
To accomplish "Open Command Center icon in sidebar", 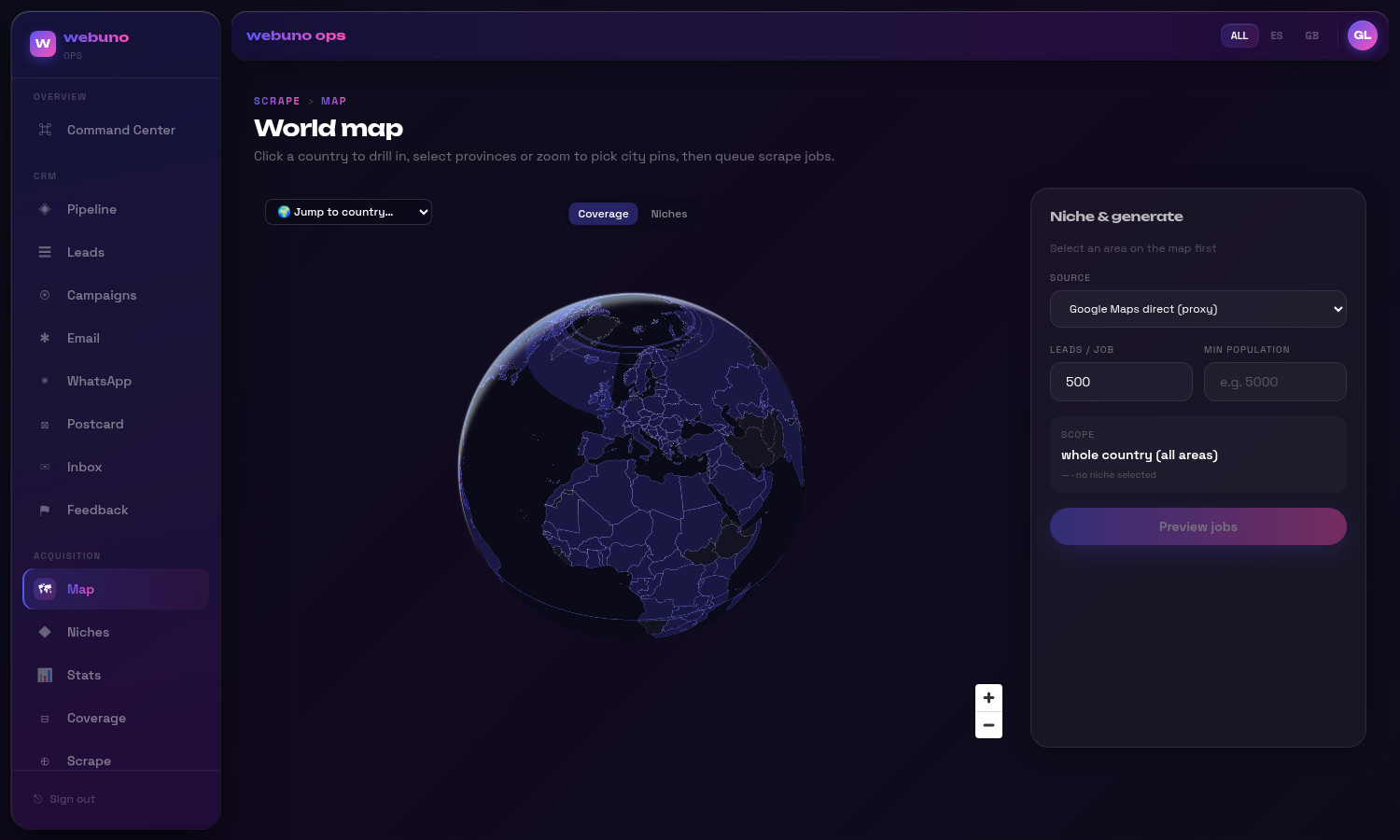I will pos(45,130).
